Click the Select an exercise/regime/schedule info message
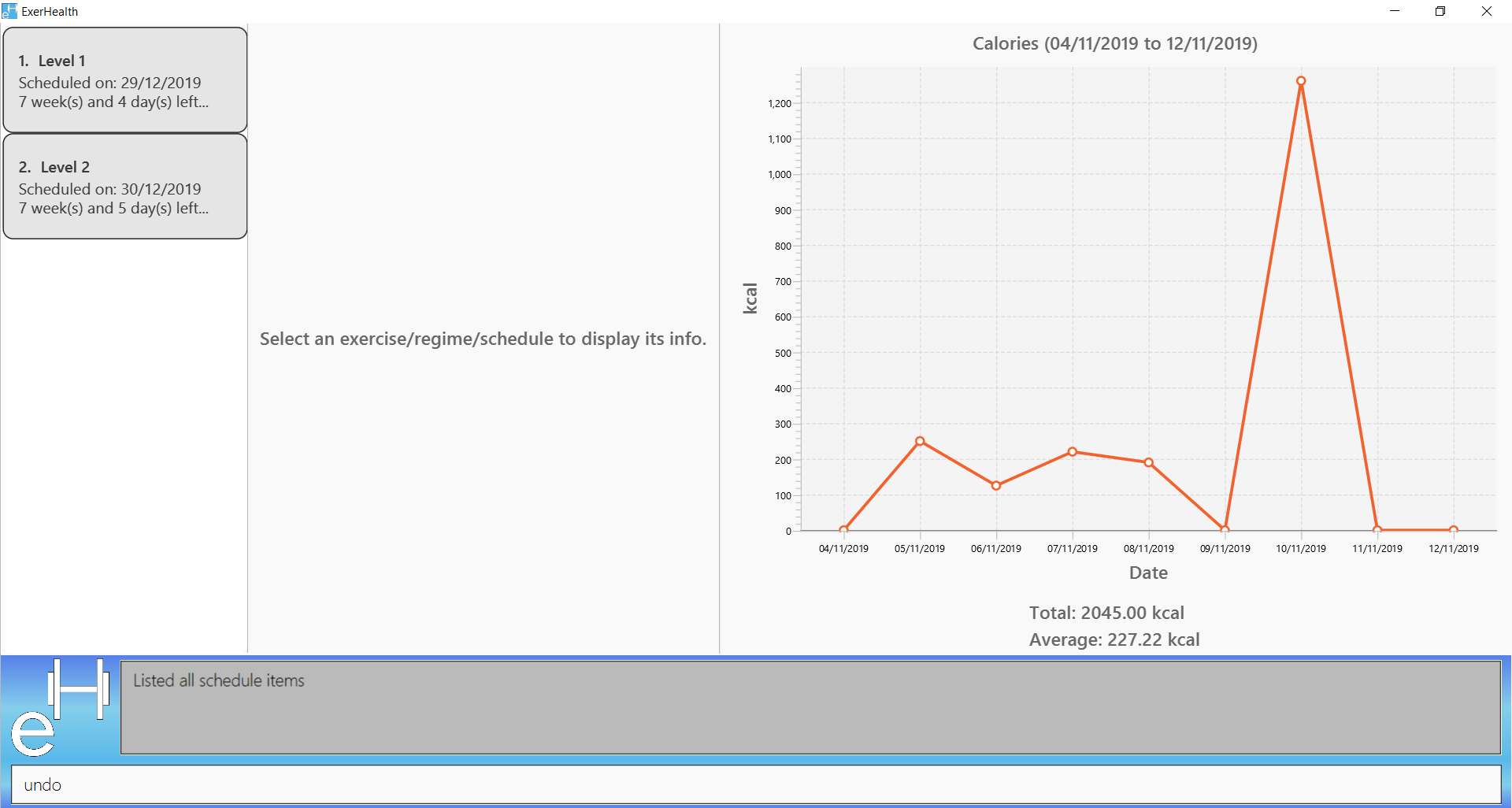This screenshot has width=1512, height=808. click(484, 339)
